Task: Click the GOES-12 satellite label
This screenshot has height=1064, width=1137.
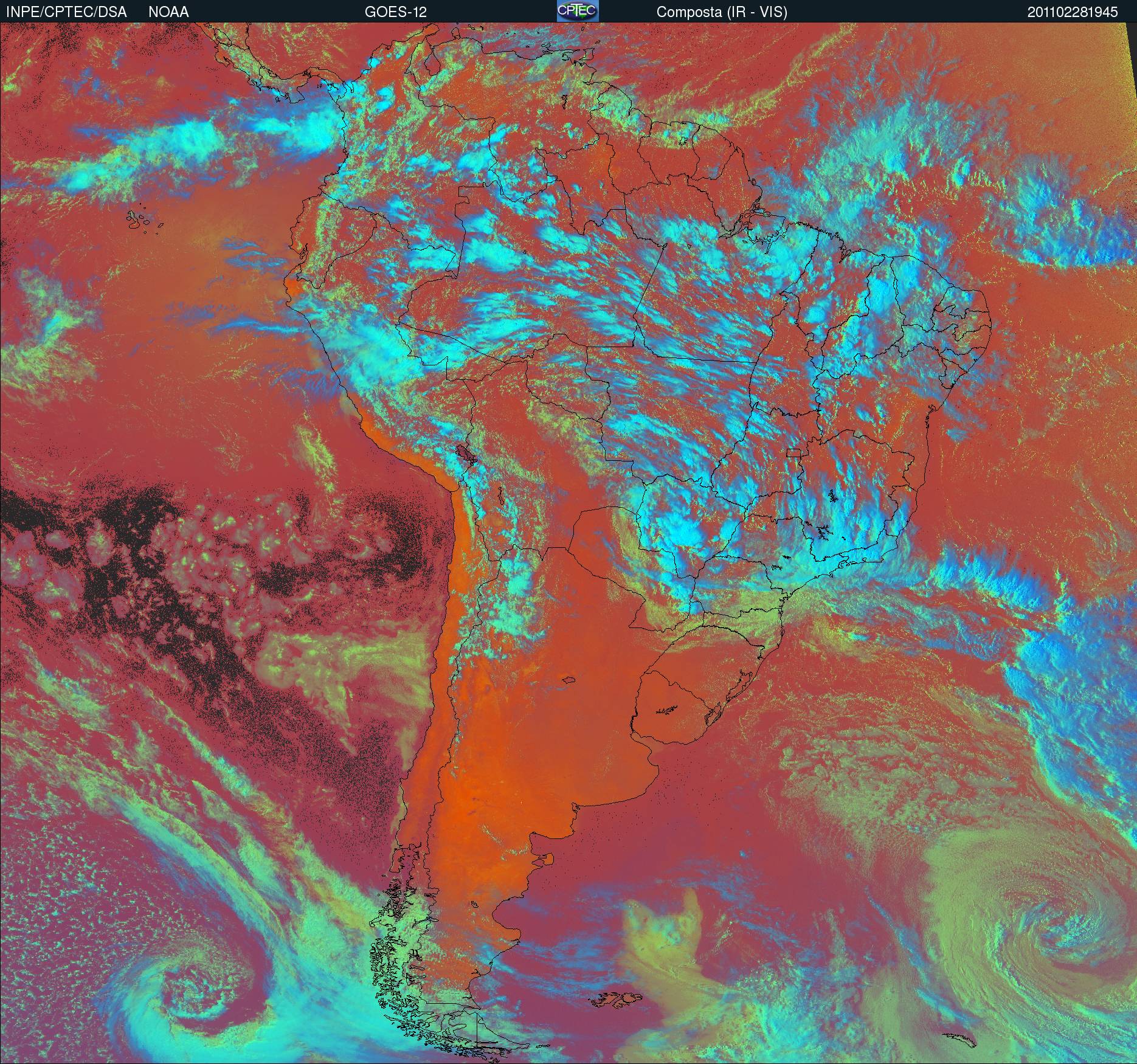Action: point(395,12)
